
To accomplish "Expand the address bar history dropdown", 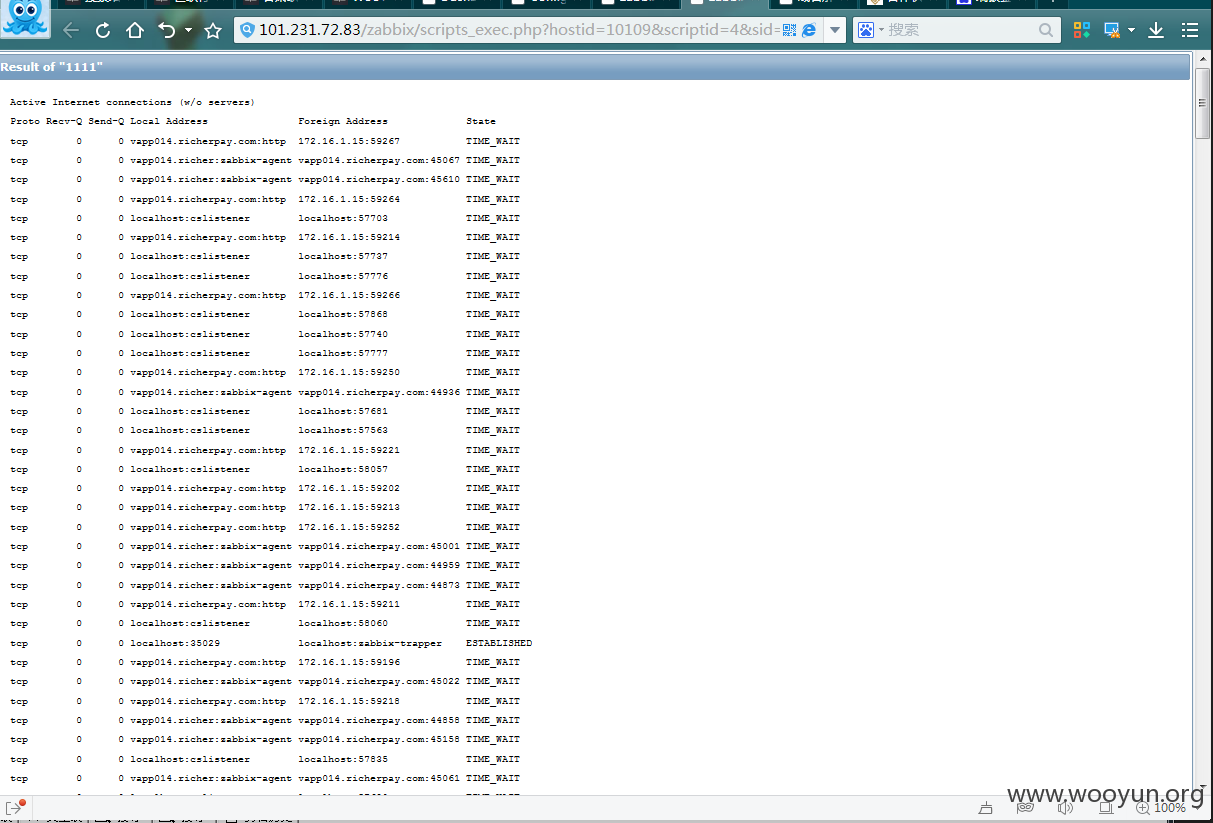I will [x=835, y=30].
